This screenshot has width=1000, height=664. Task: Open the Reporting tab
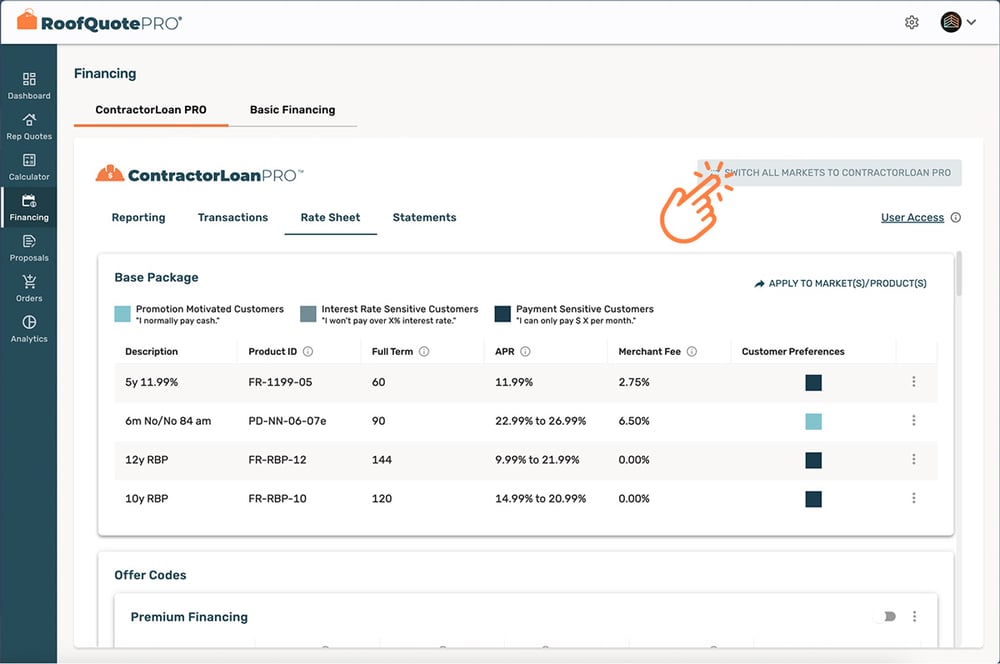coord(138,218)
